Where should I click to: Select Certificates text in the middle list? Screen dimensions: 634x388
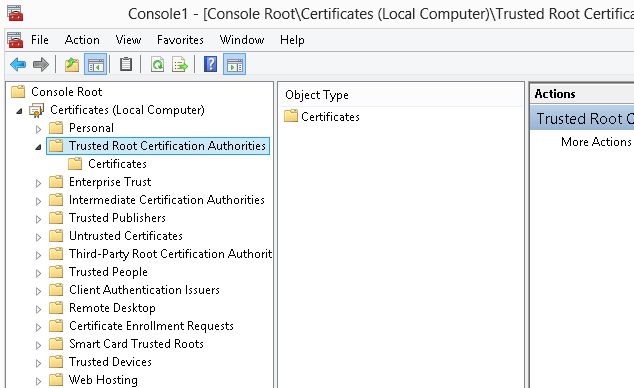pyautogui.click(x=330, y=117)
